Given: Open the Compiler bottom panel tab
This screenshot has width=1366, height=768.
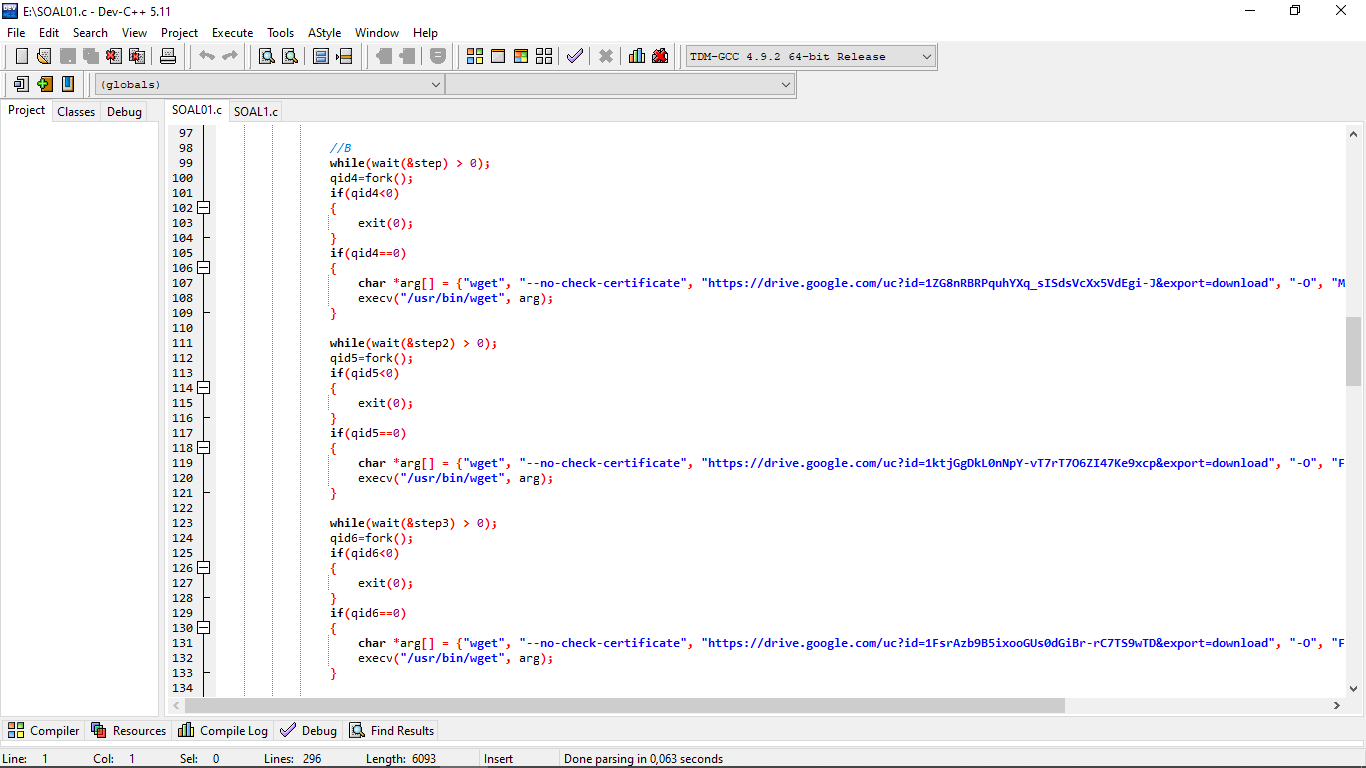Looking at the screenshot, I should coord(43,731).
